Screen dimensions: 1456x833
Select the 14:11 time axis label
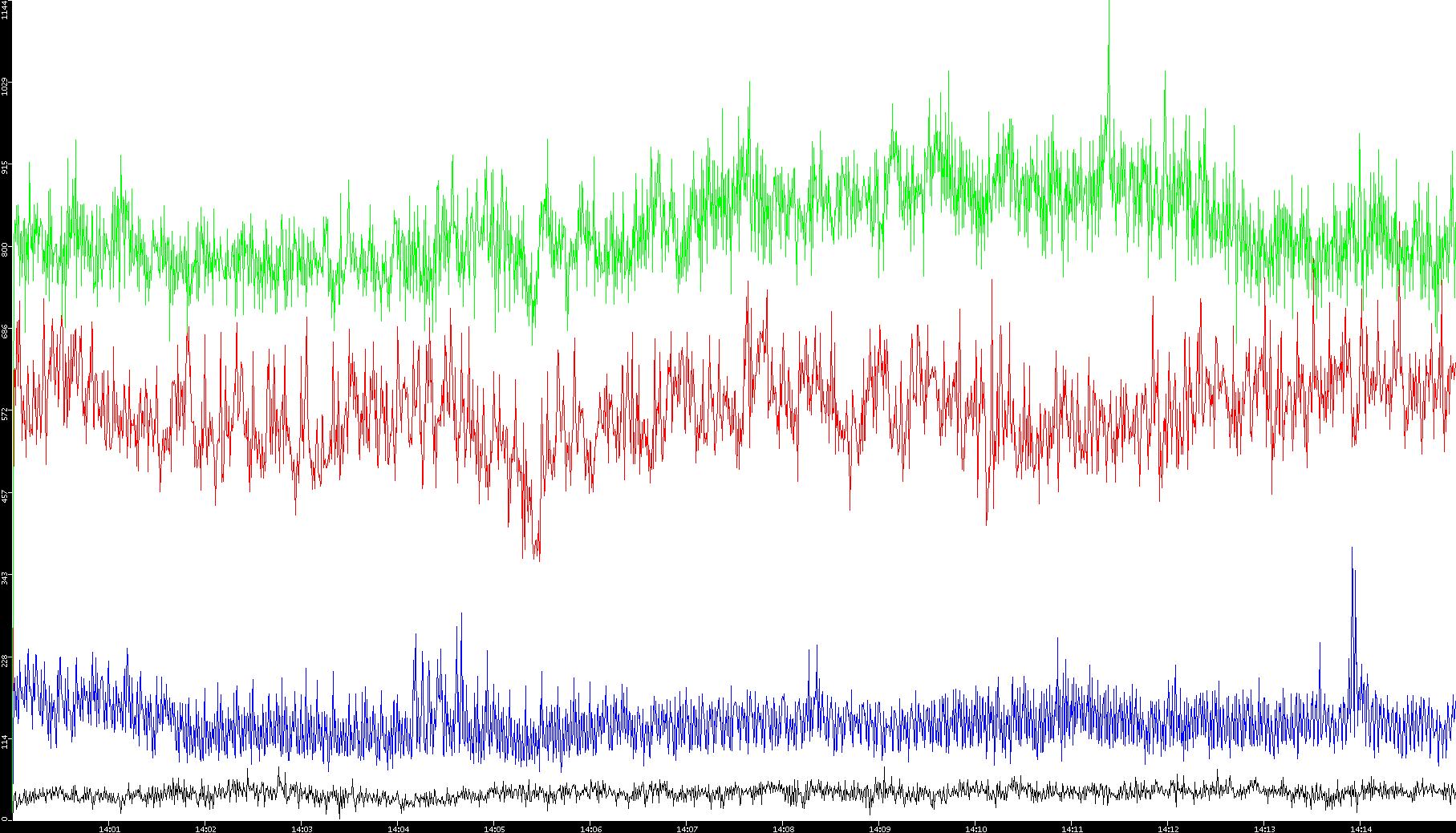[1072, 829]
